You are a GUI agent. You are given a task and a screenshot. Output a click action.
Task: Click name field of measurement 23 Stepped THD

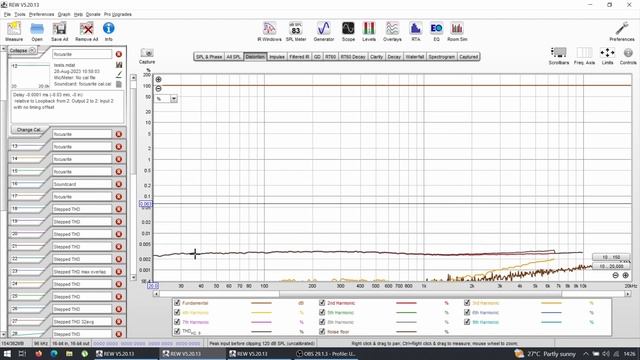(82, 271)
